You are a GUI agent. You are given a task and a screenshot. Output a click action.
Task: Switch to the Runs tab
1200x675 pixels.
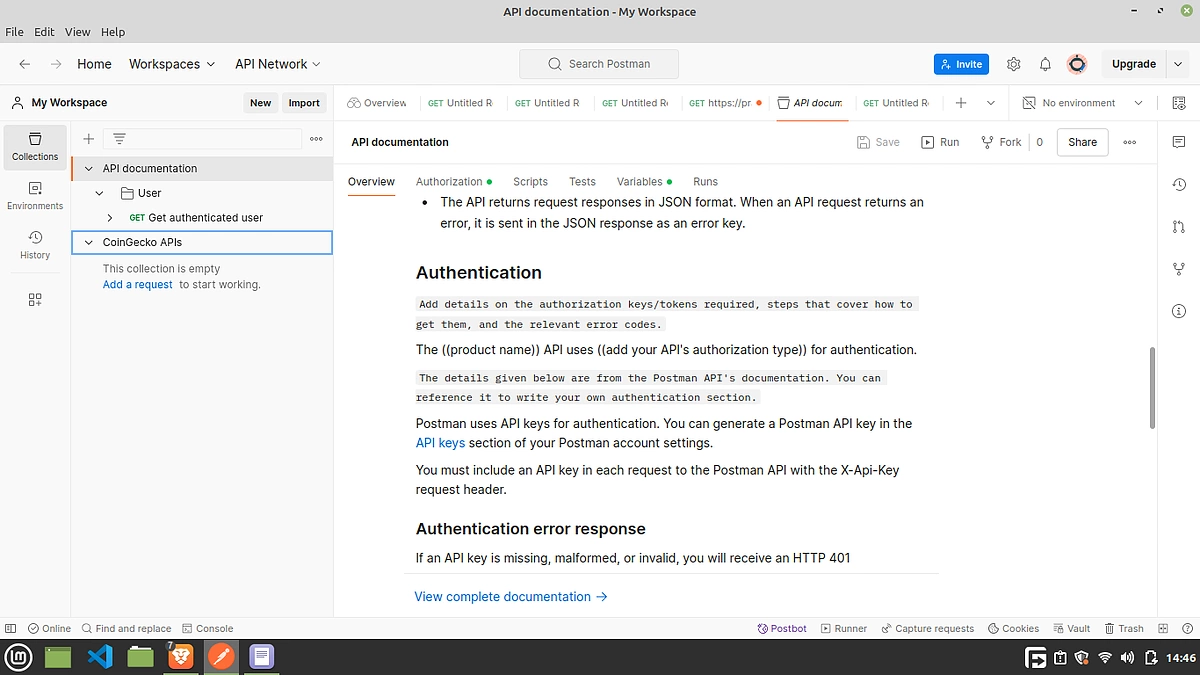(705, 182)
